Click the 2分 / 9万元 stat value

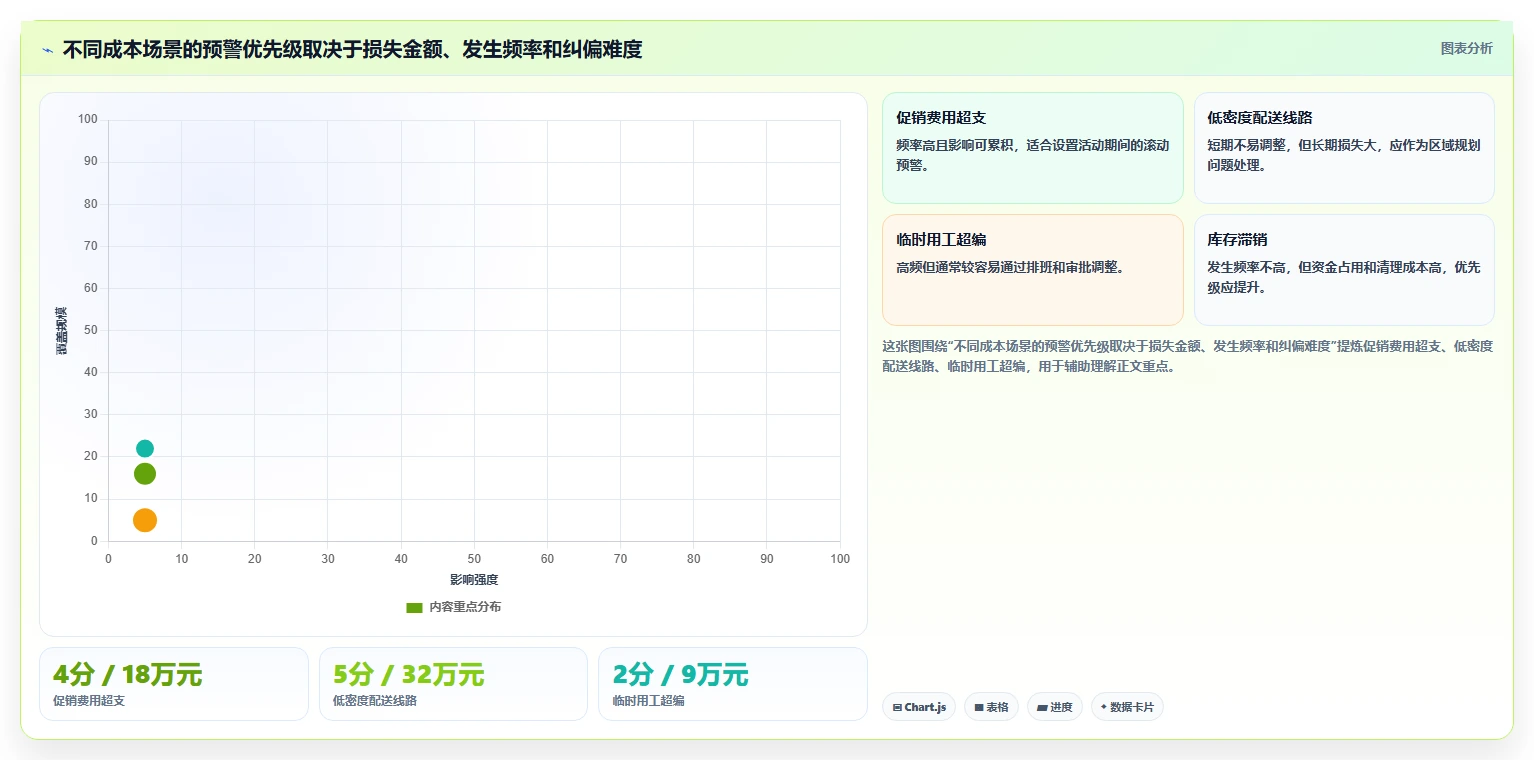[680, 675]
